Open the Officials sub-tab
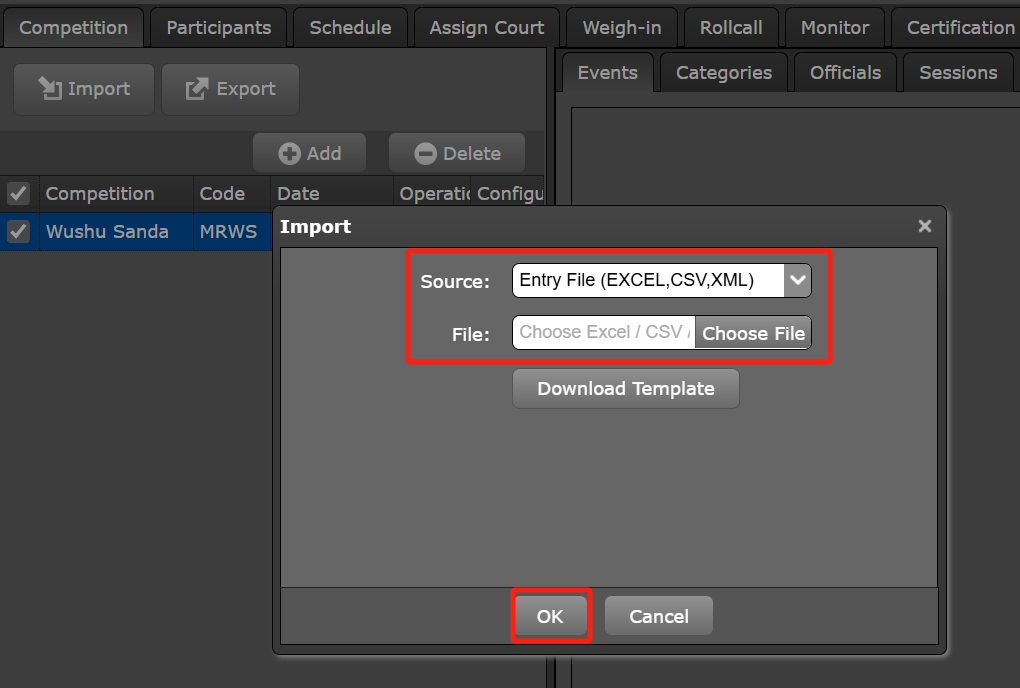 click(x=845, y=73)
